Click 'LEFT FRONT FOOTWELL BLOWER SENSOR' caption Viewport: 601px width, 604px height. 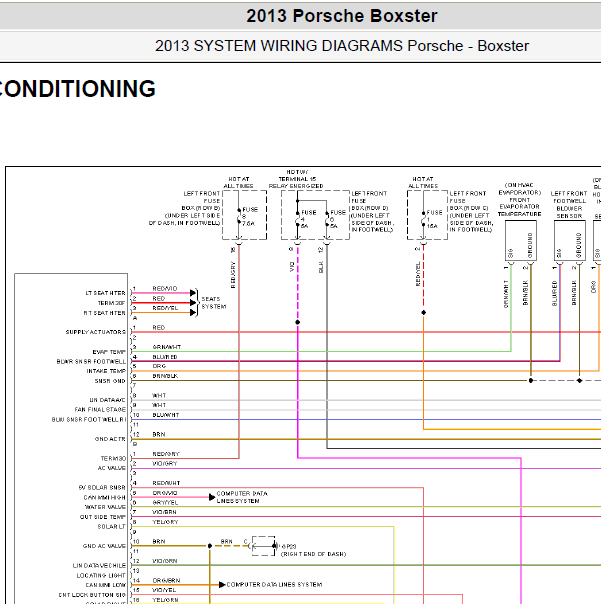(x=569, y=205)
